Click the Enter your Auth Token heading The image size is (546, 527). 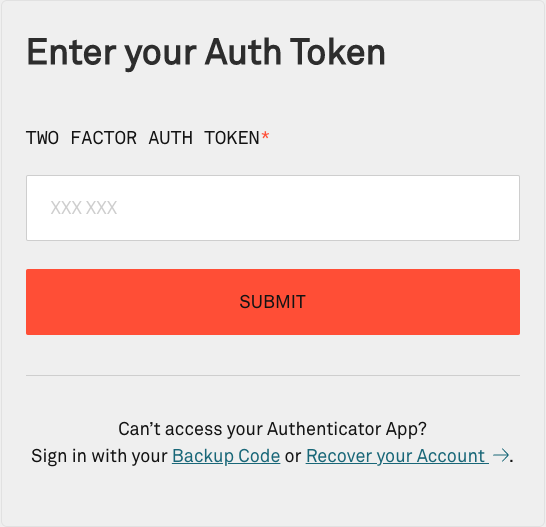click(206, 53)
